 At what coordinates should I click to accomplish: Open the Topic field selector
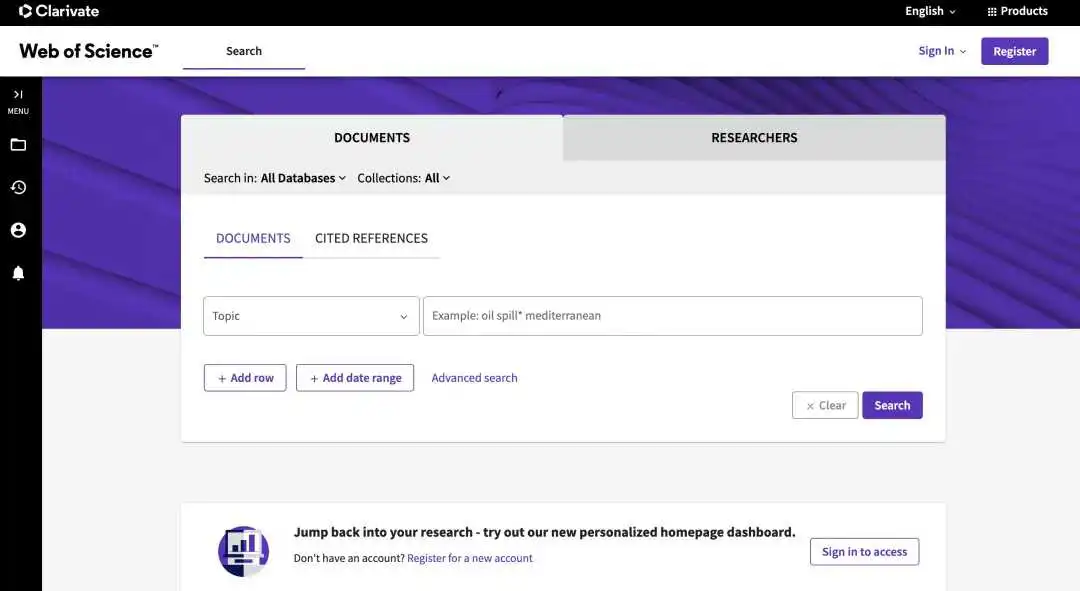point(311,316)
